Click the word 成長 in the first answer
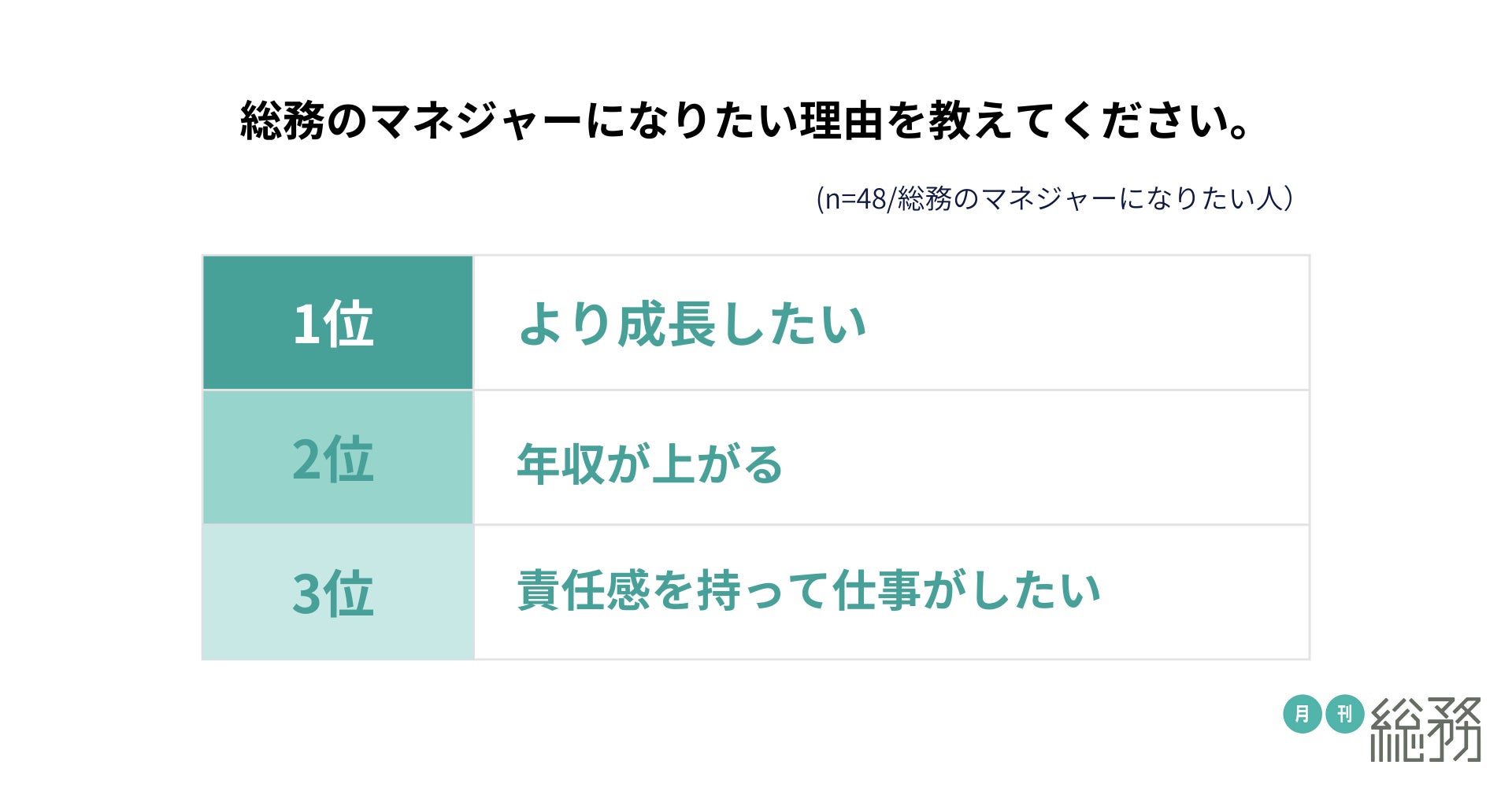 click(x=666, y=323)
